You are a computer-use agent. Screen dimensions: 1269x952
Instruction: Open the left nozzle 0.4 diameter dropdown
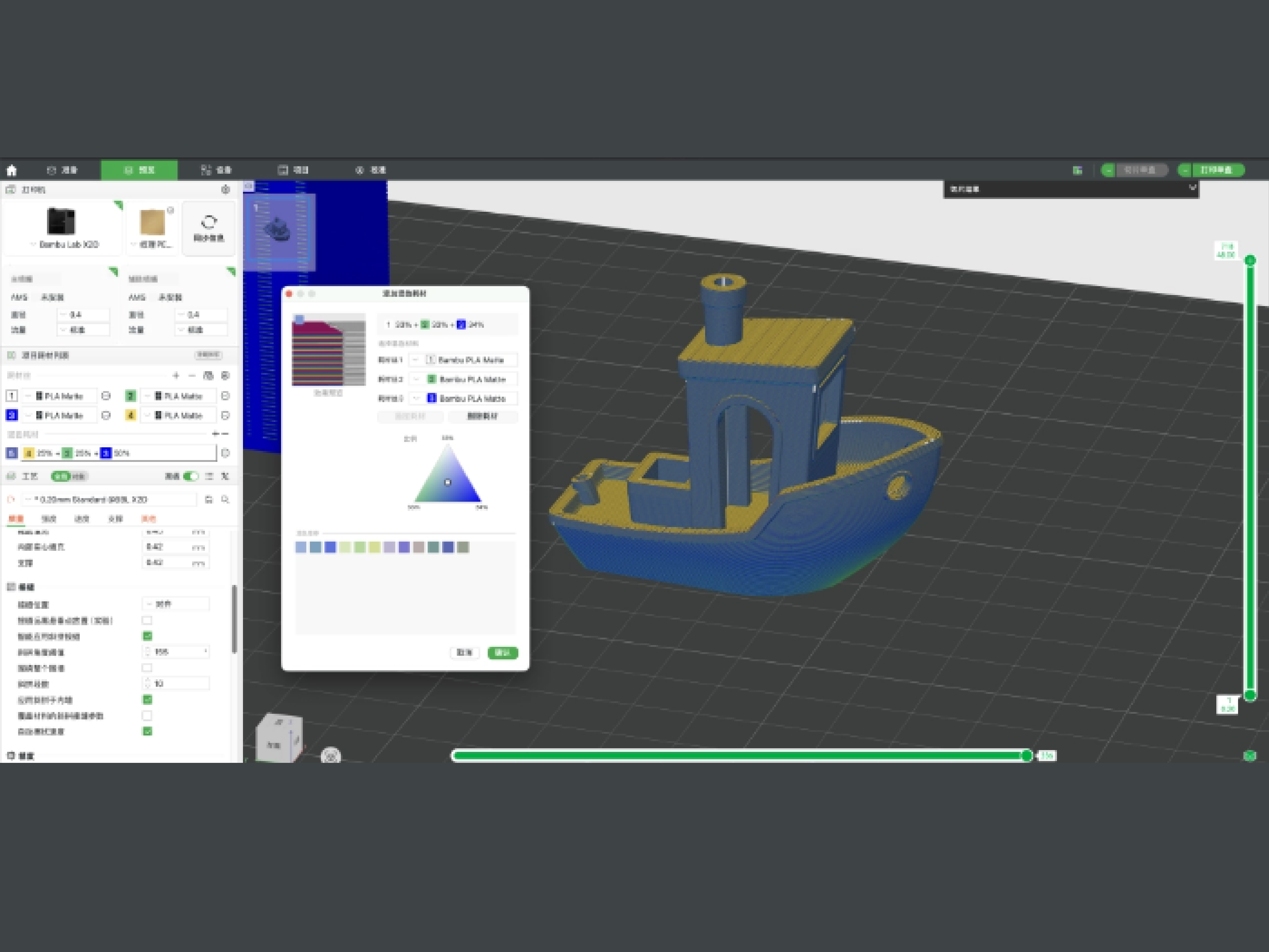[x=83, y=314]
